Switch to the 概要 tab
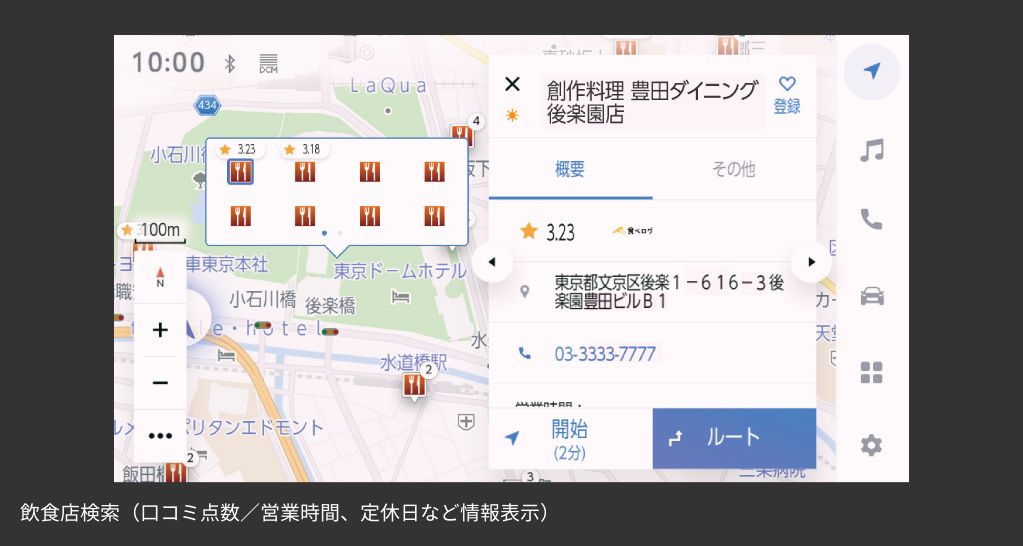This screenshot has height=546, width=1023. coord(570,169)
